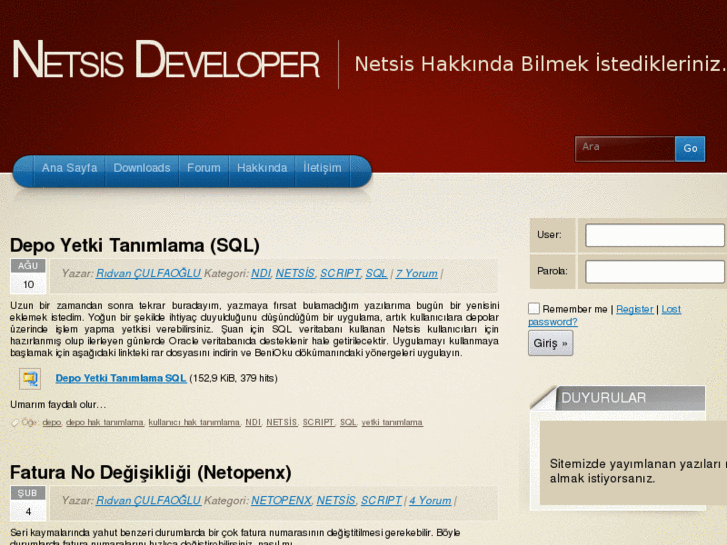Screen dimensions: 727x545
Task: Open the NETSİS tag in Öğe row
Action: [x=281, y=423]
